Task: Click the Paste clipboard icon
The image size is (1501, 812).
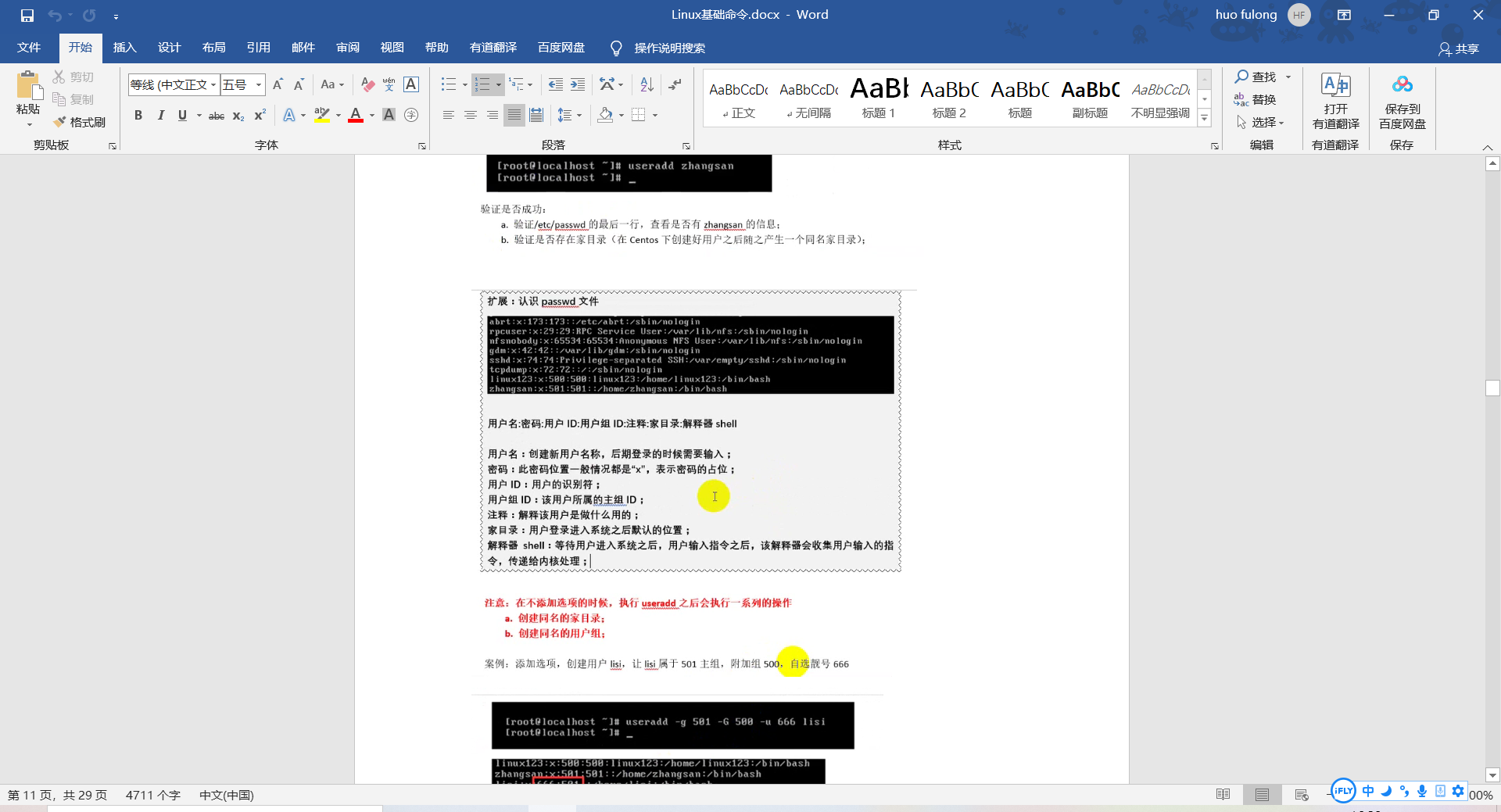Action: pos(28,84)
